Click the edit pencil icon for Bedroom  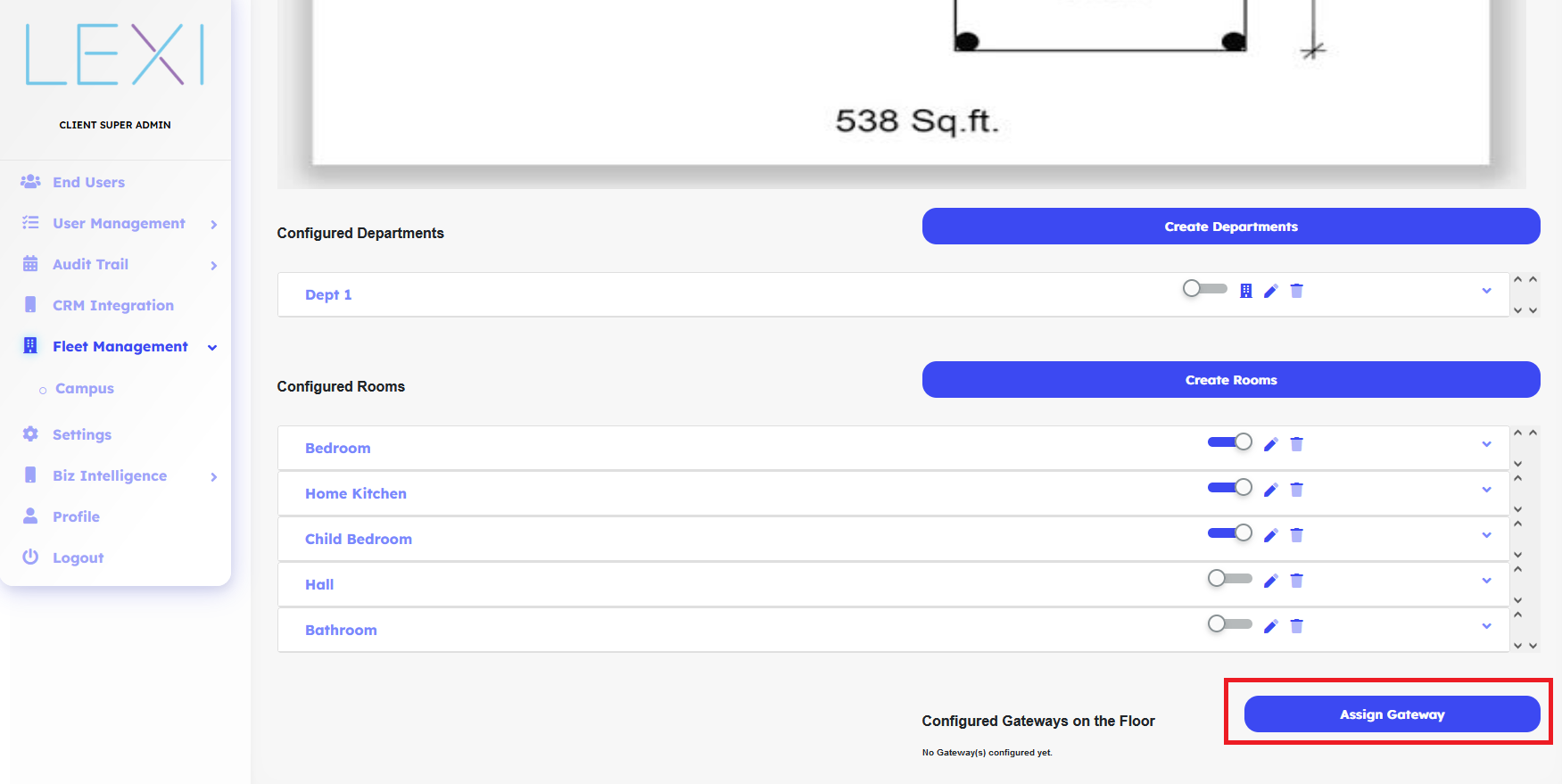pos(1270,444)
